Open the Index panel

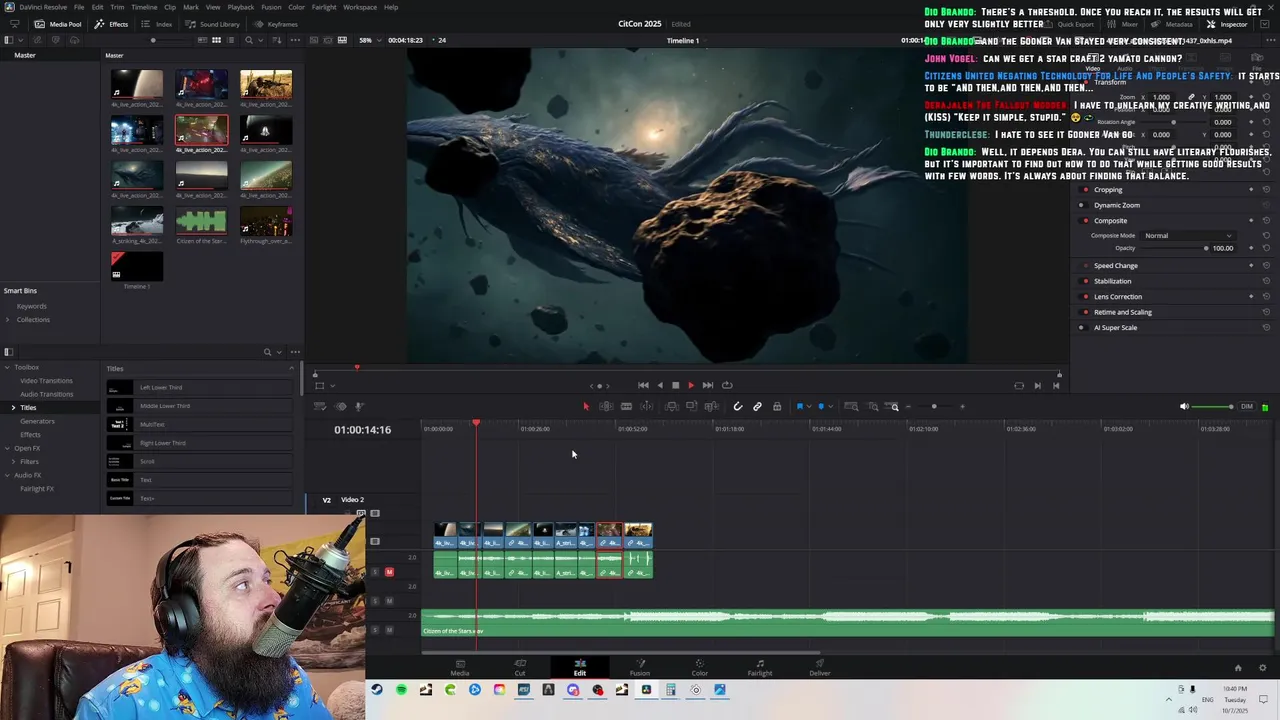157,24
